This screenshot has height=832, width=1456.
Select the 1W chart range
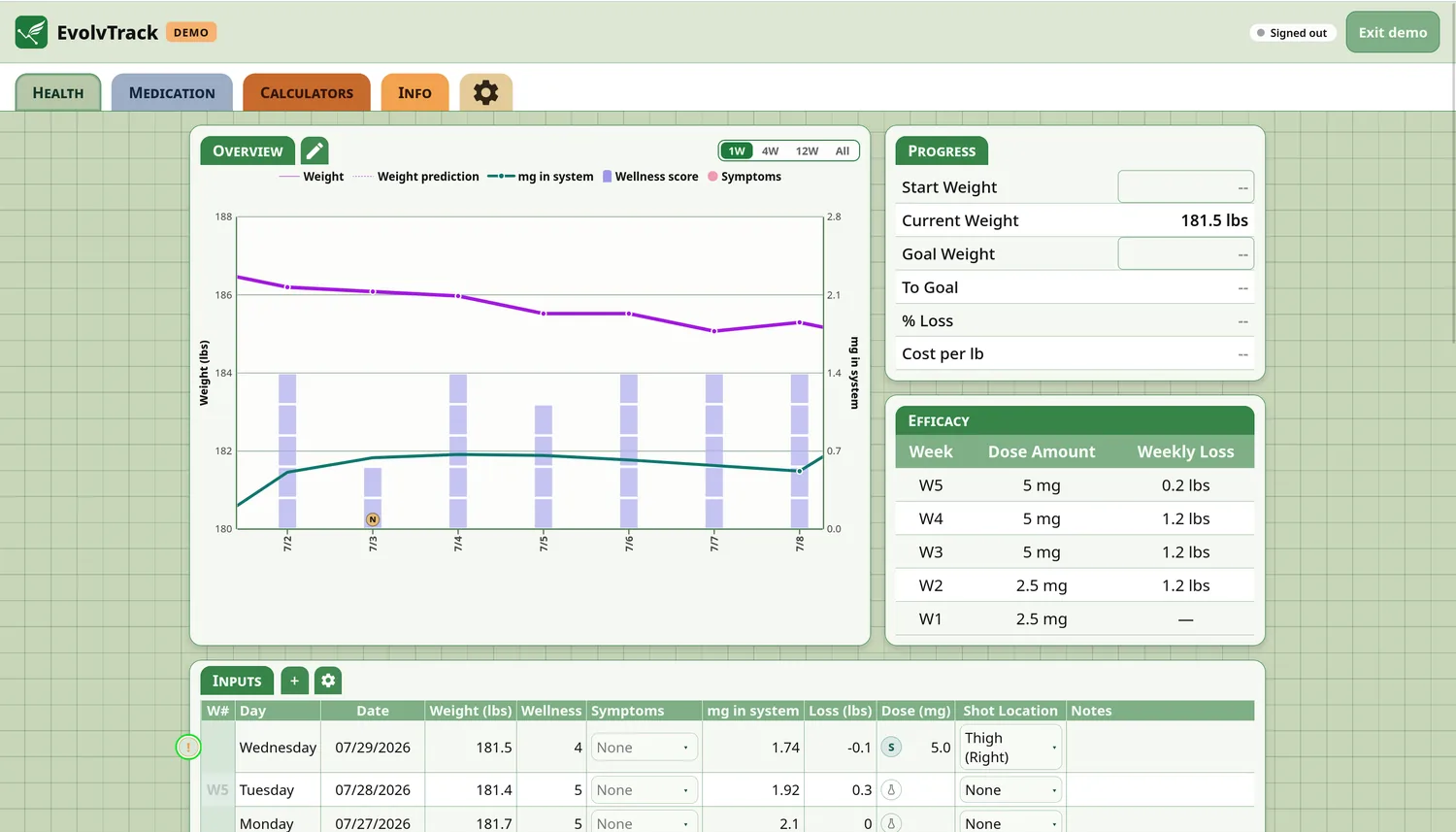click(x=737, y=150)
